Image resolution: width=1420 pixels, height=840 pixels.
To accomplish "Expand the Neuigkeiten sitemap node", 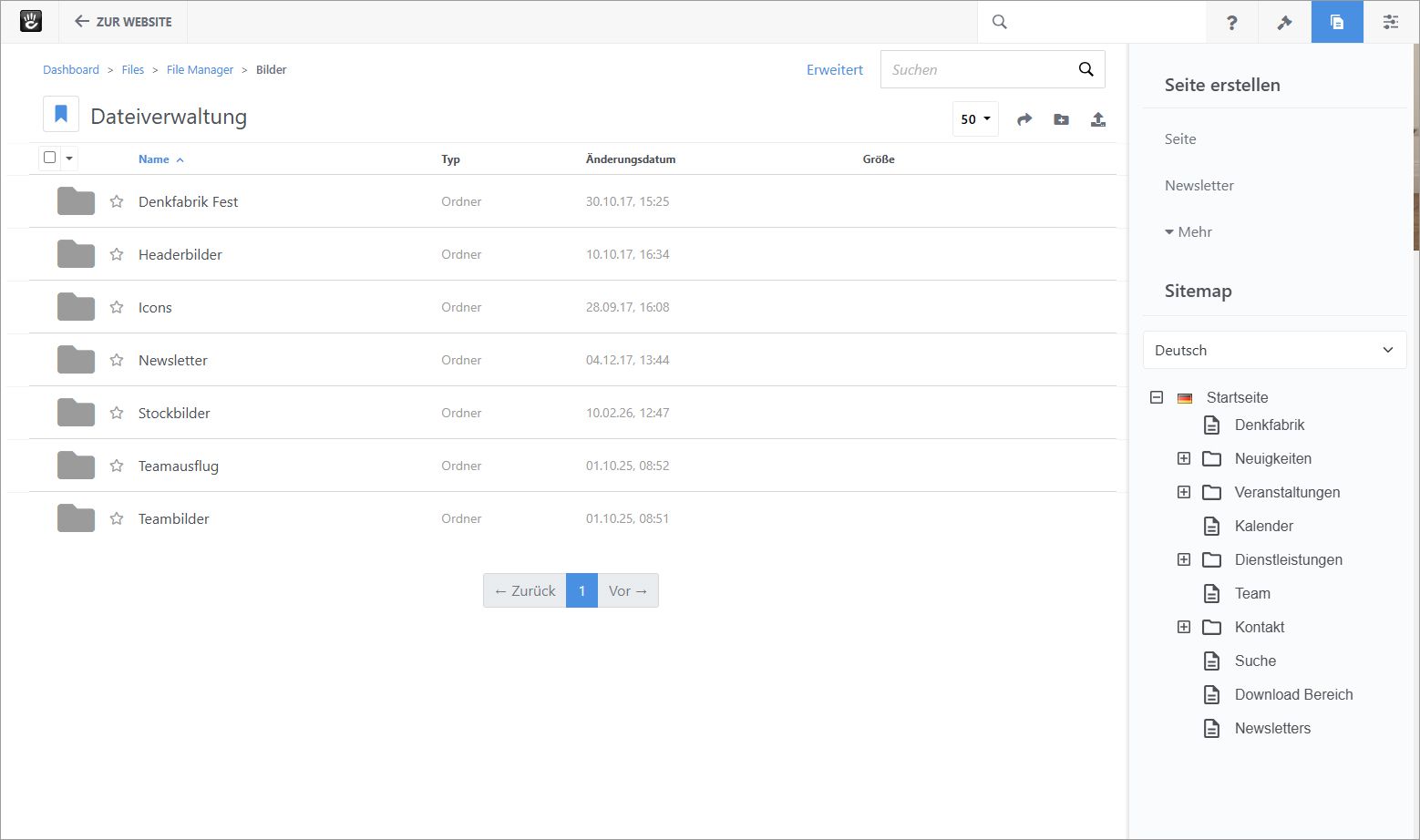I will [1183, 458].
